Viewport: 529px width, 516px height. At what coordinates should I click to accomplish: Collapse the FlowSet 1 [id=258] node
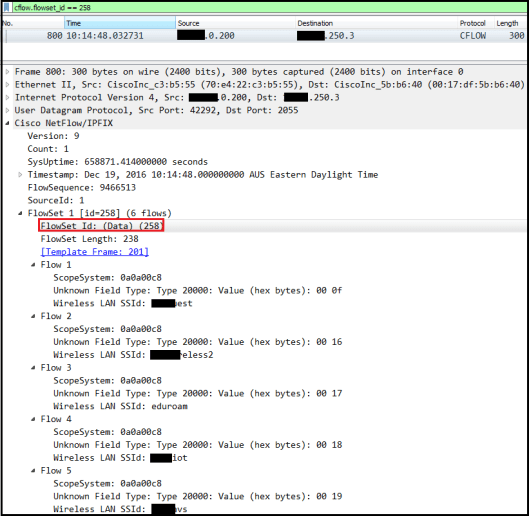pyautogui.click(x=20, y=213)
